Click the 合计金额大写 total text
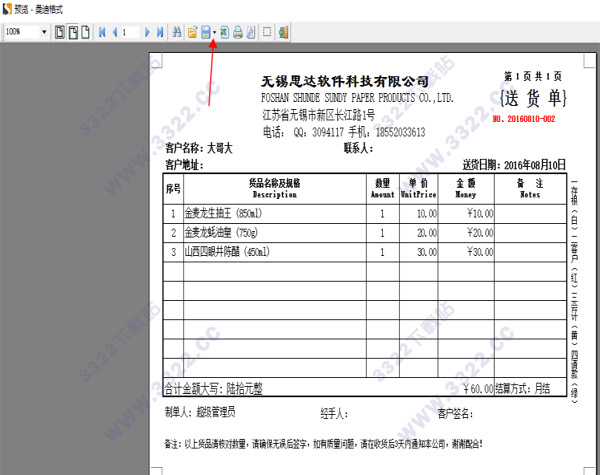 click(214, 389)
